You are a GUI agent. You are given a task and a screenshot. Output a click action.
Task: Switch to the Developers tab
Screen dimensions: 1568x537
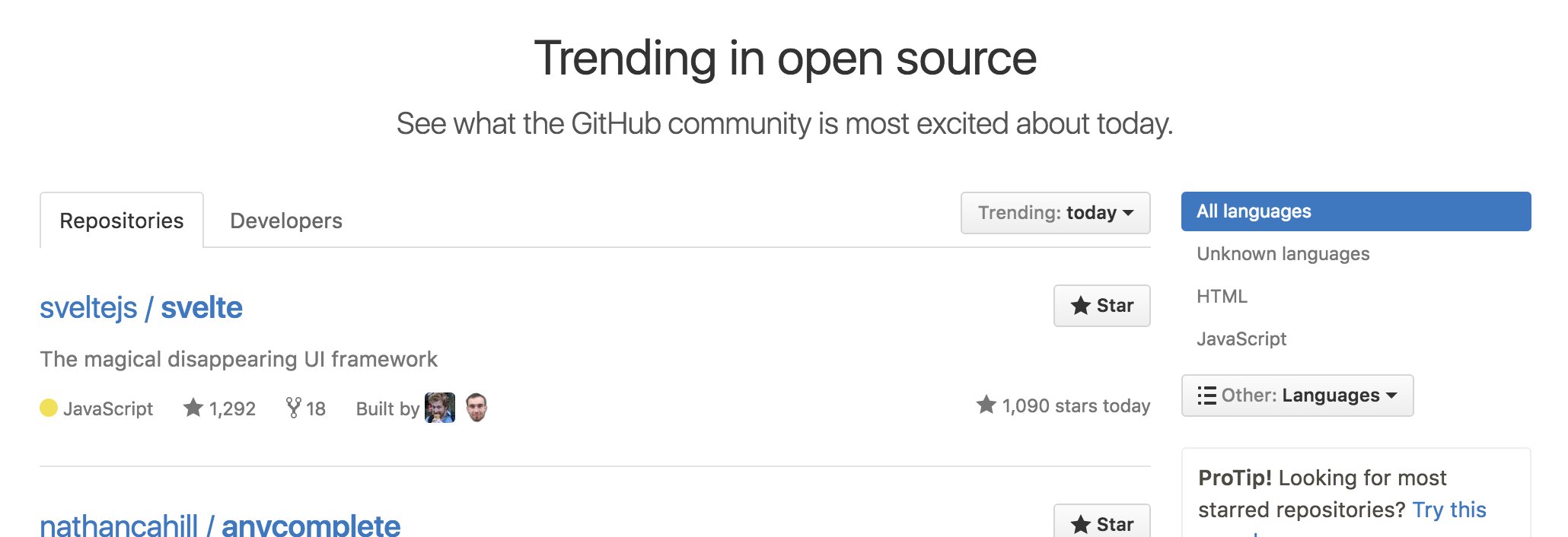(286, 221)
